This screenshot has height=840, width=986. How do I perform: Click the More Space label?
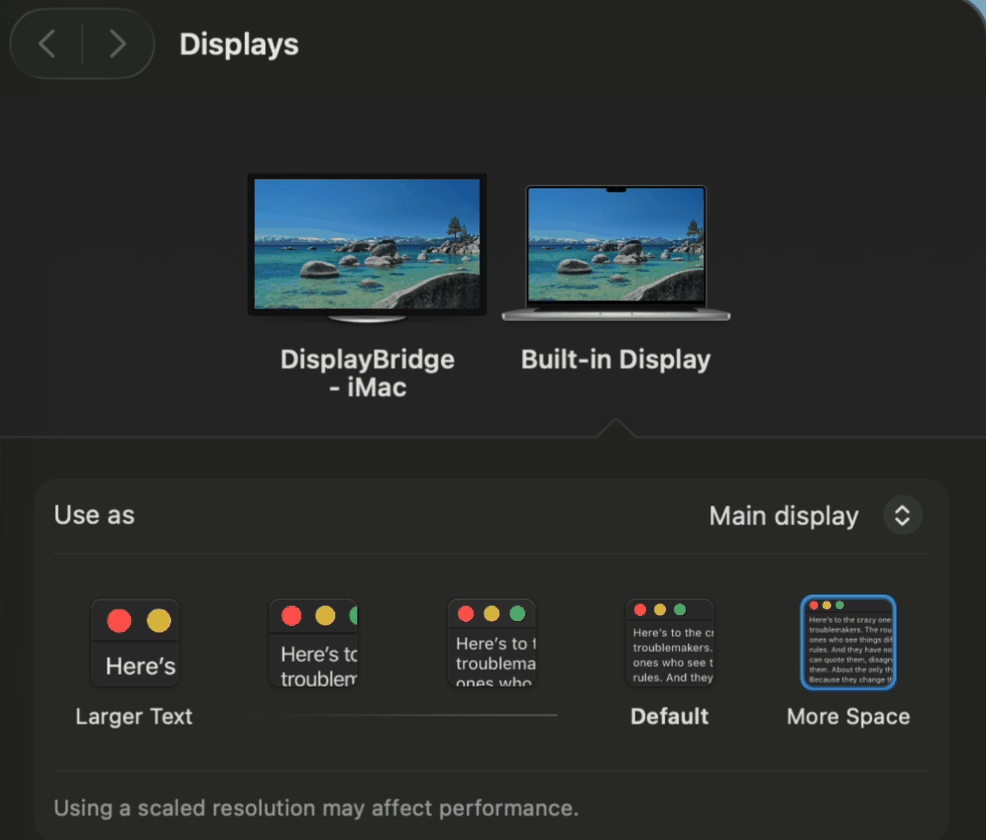(848, 717)
